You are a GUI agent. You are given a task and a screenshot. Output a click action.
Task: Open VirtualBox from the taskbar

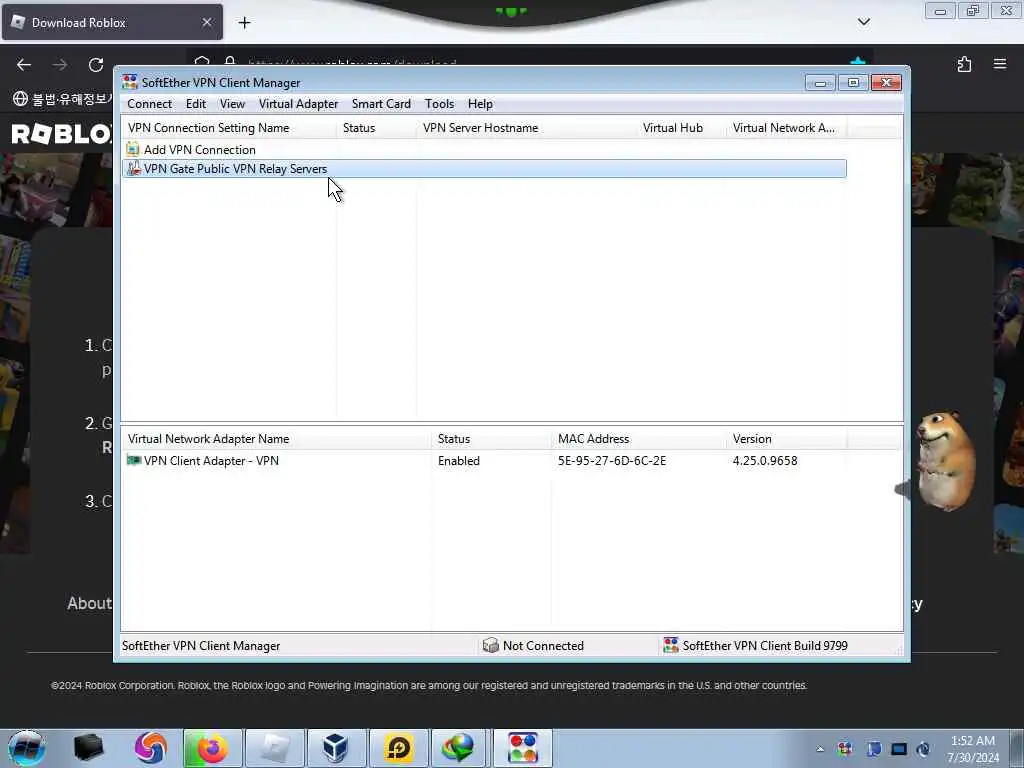click(x=336, y=748)
